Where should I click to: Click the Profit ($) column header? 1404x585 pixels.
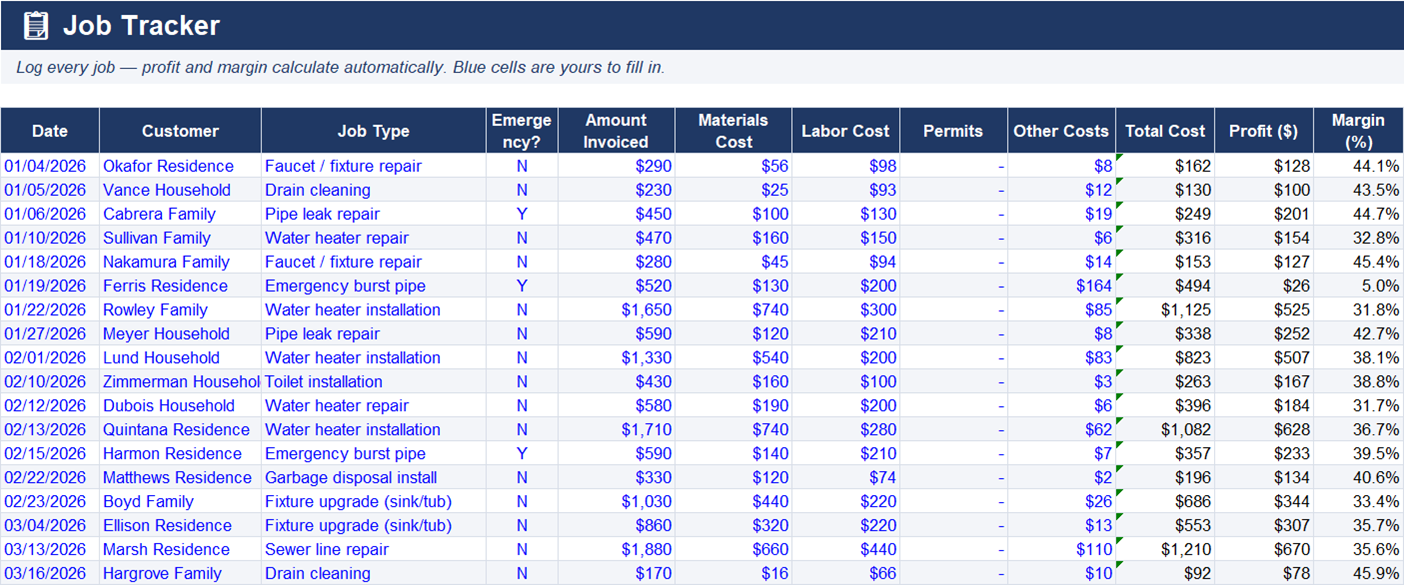click(x=1264, y=131)
